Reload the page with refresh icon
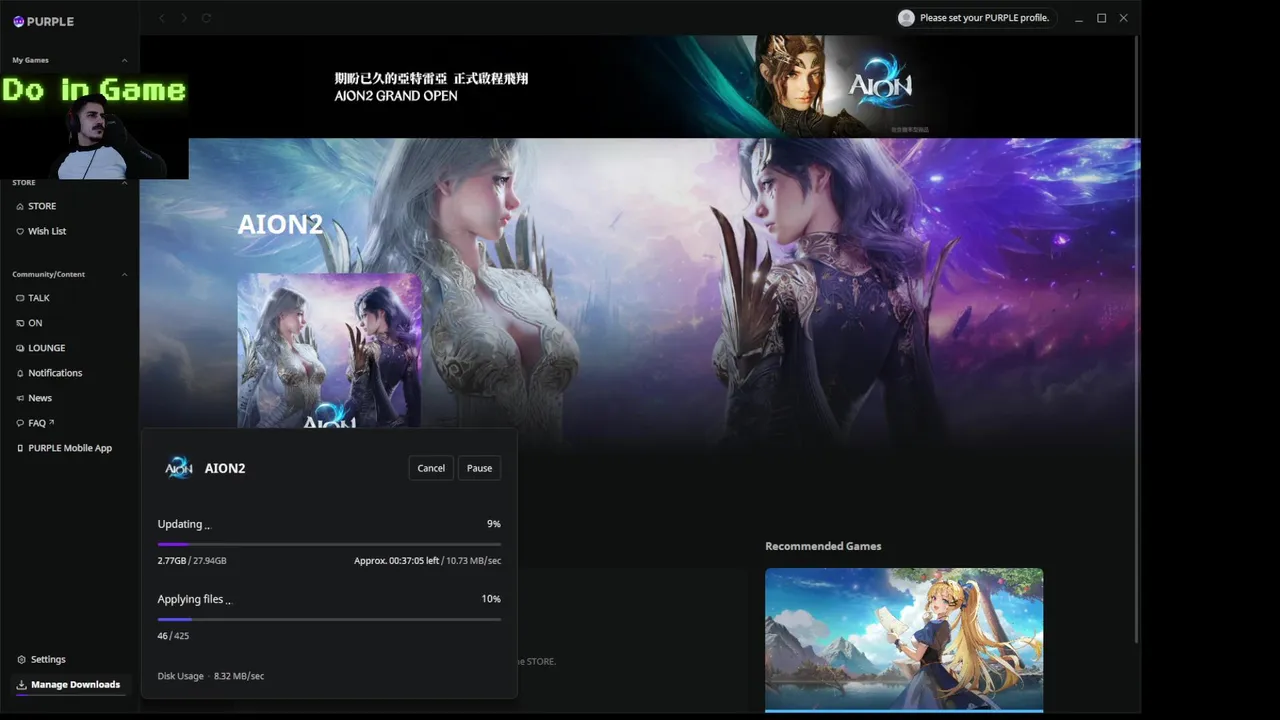1280x720 pixels. pos(207,18)
